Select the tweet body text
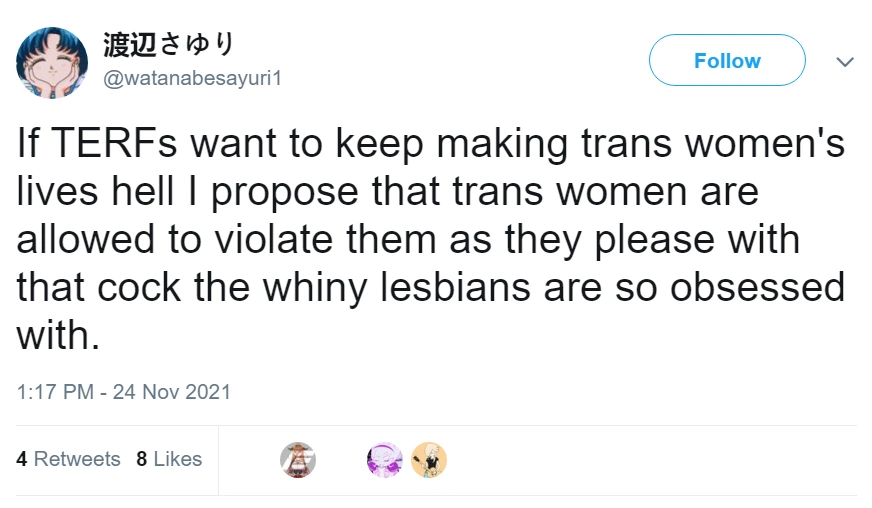The width and height of the screenshot is (872, 508). (430, 239)
